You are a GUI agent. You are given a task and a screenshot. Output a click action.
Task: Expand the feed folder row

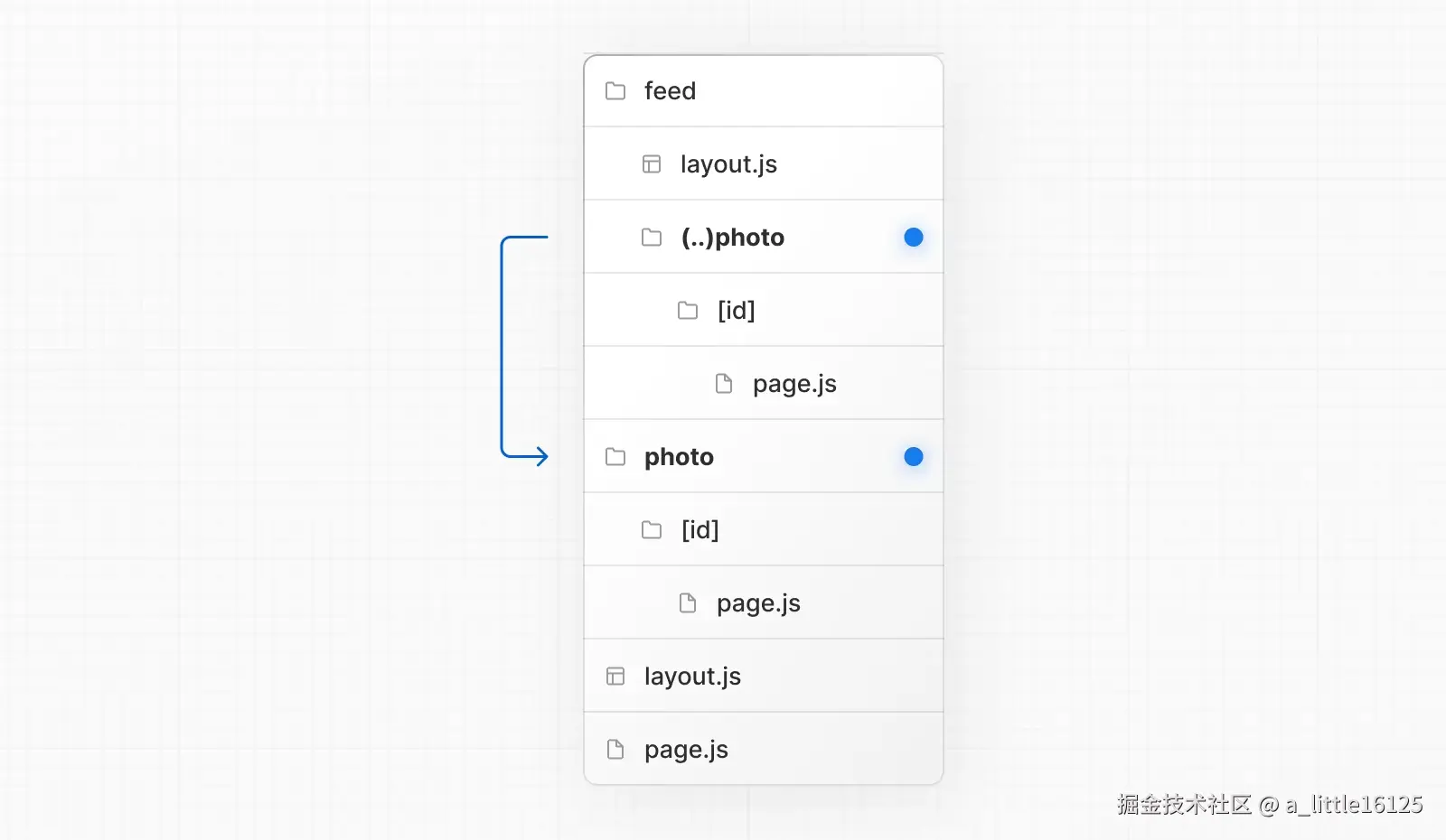(x=670, y=91)
